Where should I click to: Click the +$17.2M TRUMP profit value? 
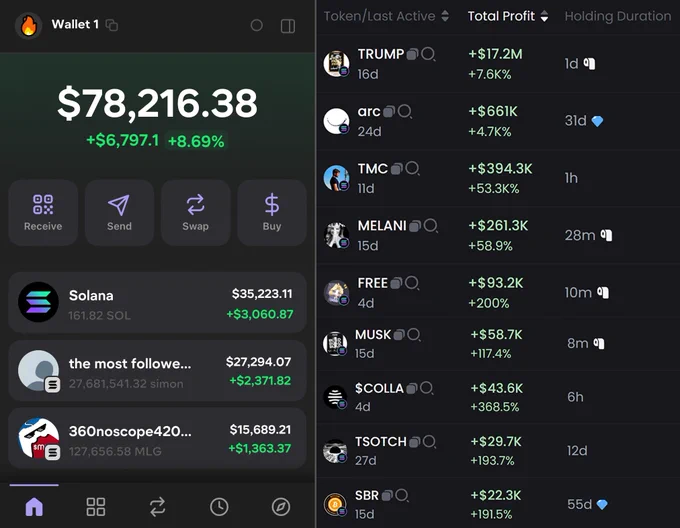[495, 54]
